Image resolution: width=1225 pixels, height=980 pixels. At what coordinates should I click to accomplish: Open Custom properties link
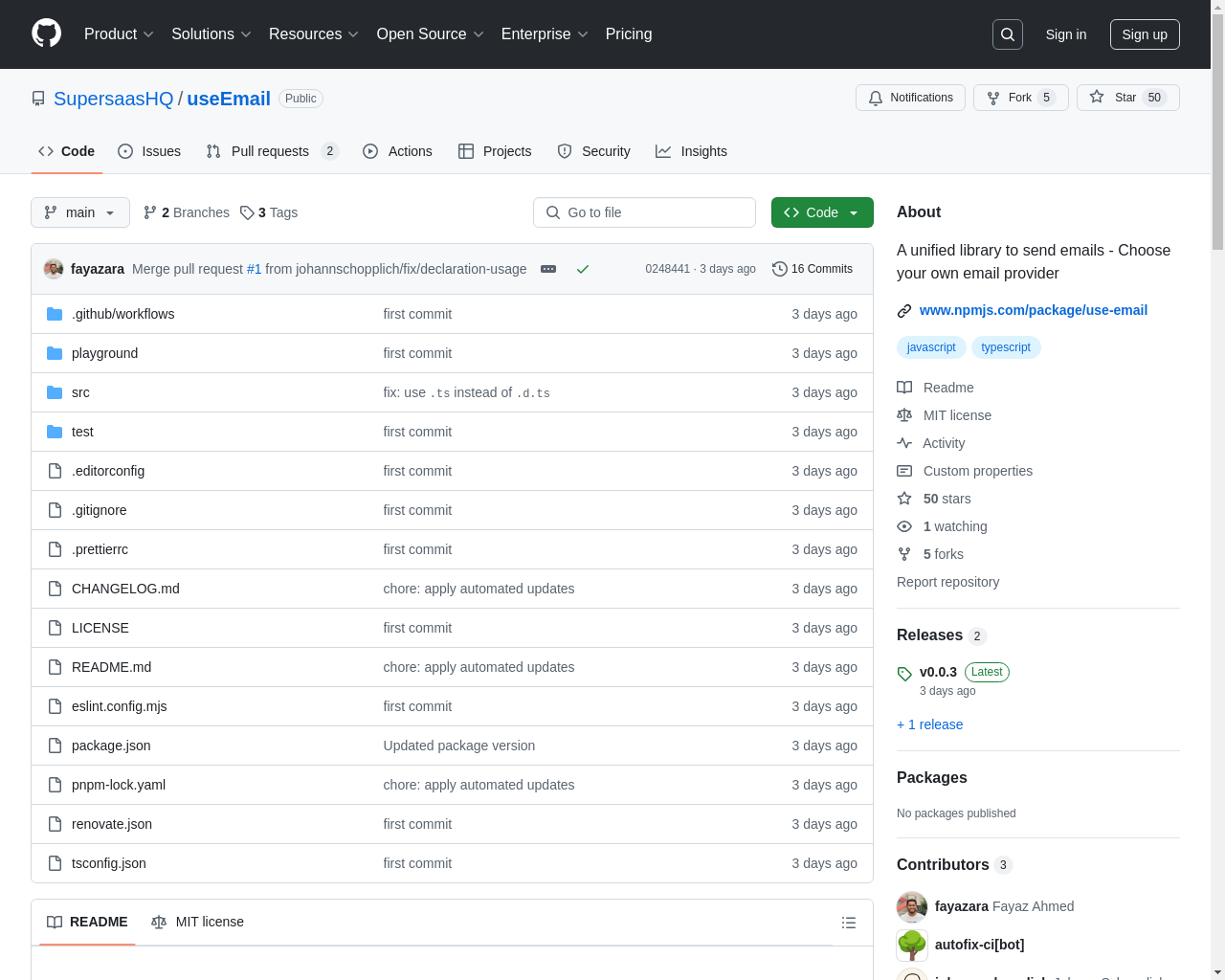965,471
